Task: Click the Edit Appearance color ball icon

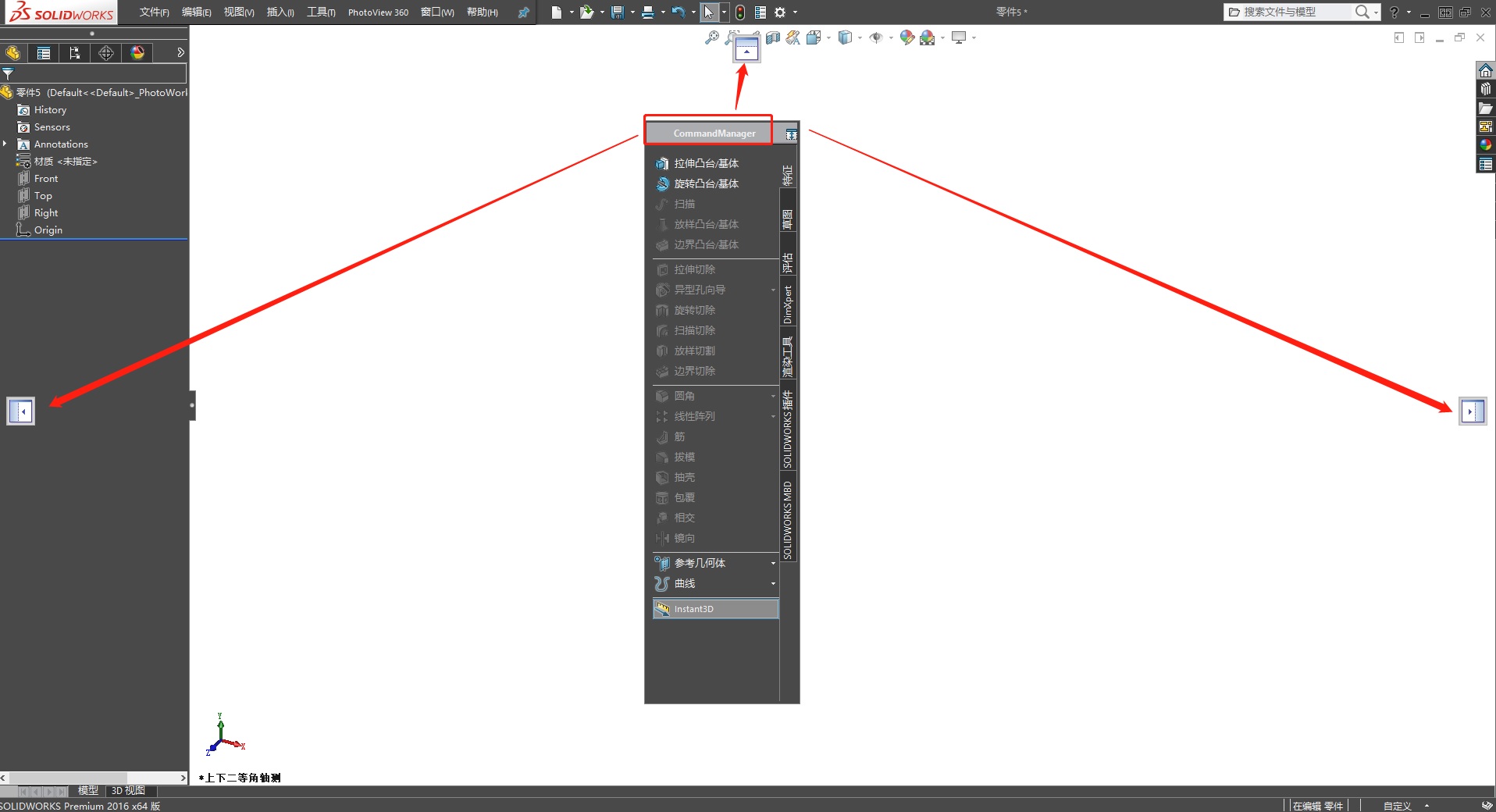Action: click(907, 37)
